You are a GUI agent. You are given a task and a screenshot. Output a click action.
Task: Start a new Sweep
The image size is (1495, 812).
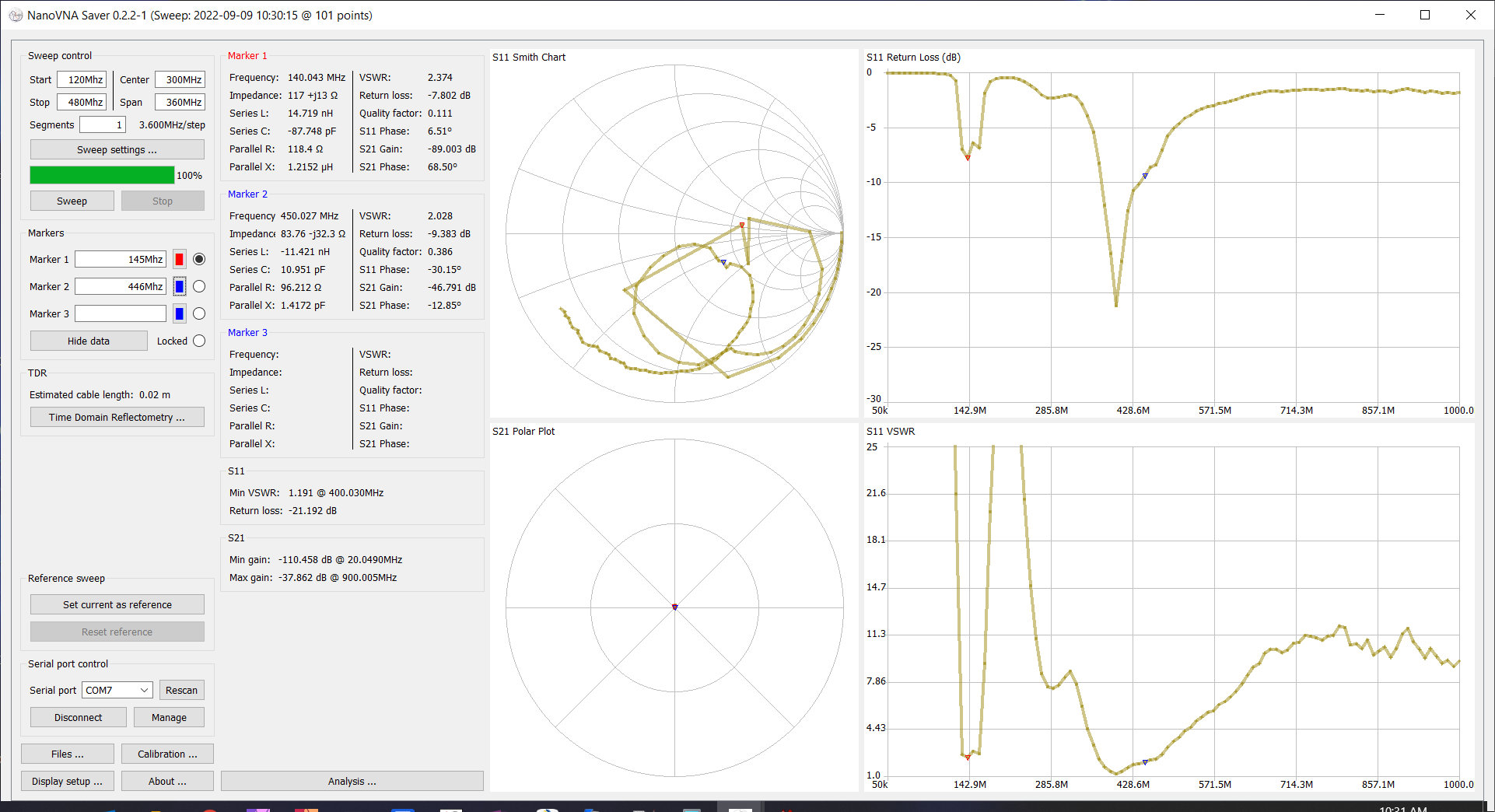coord(72,201)
